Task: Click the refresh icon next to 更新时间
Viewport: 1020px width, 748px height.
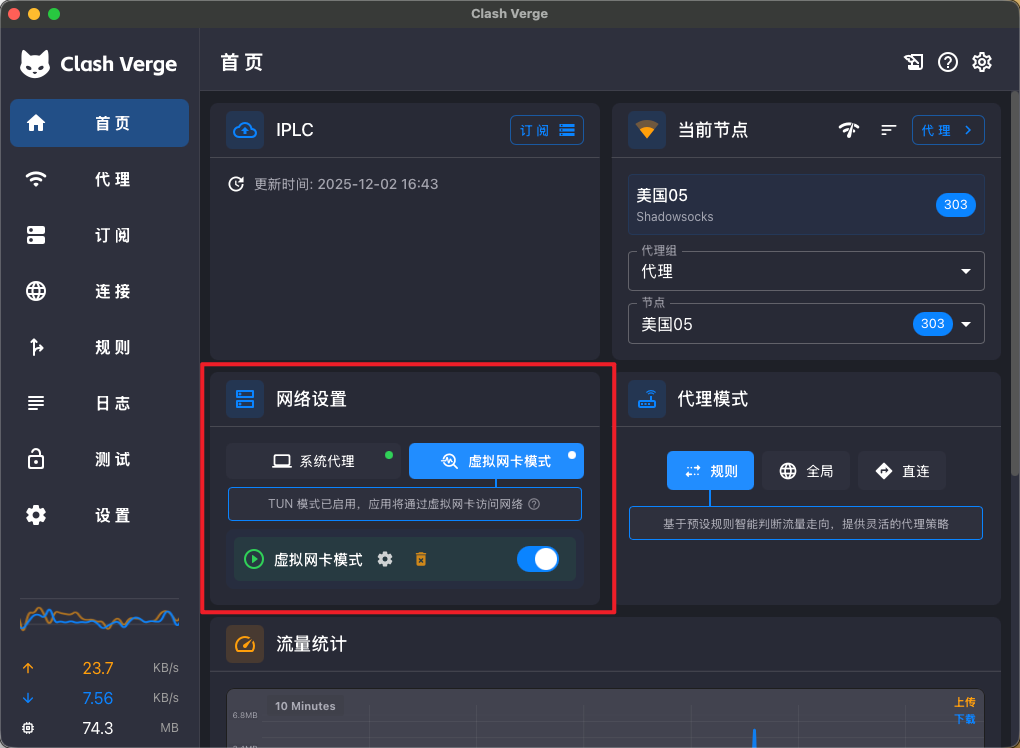Action: (x=236, y=184)
